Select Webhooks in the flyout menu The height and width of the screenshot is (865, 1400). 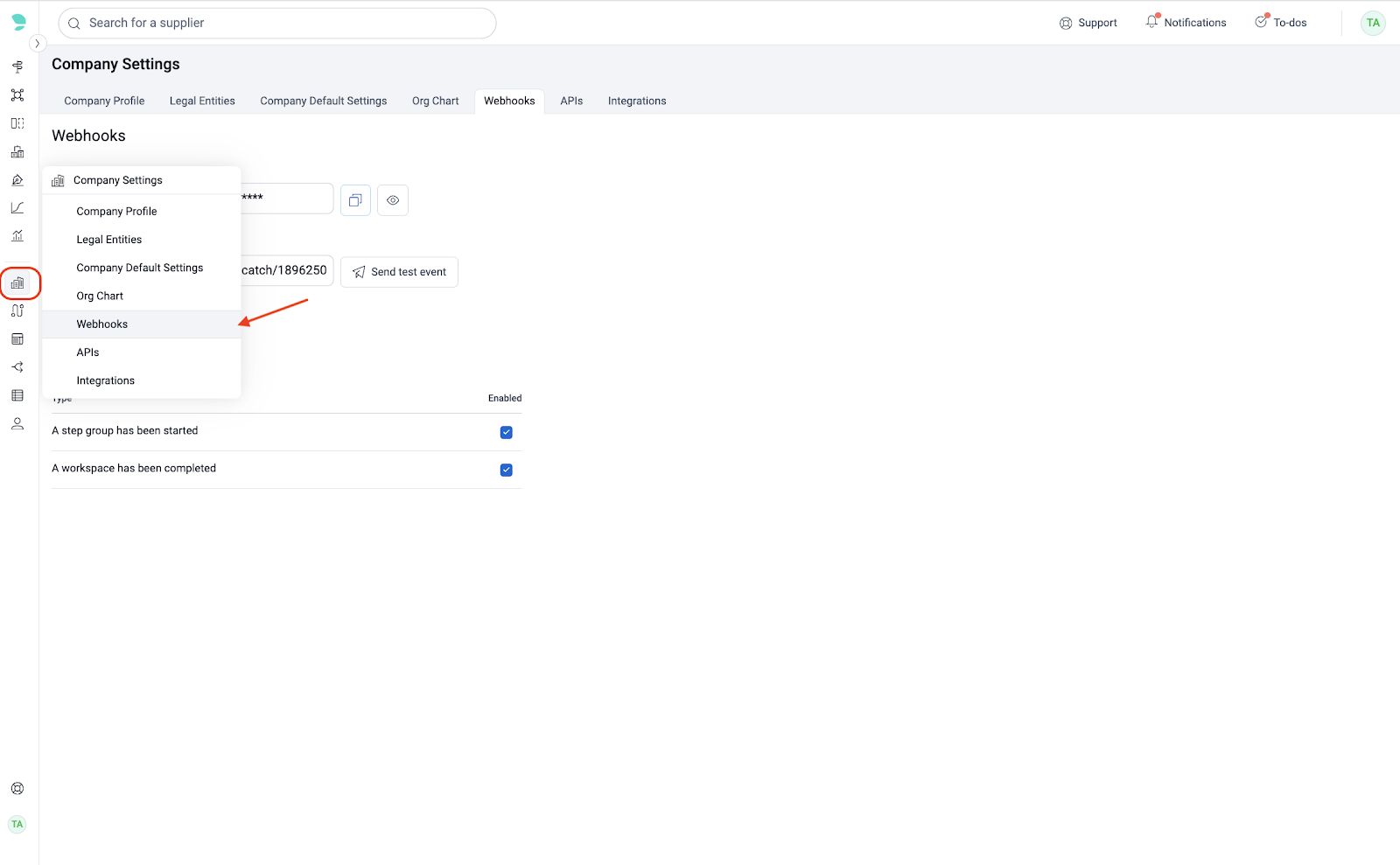102,324
